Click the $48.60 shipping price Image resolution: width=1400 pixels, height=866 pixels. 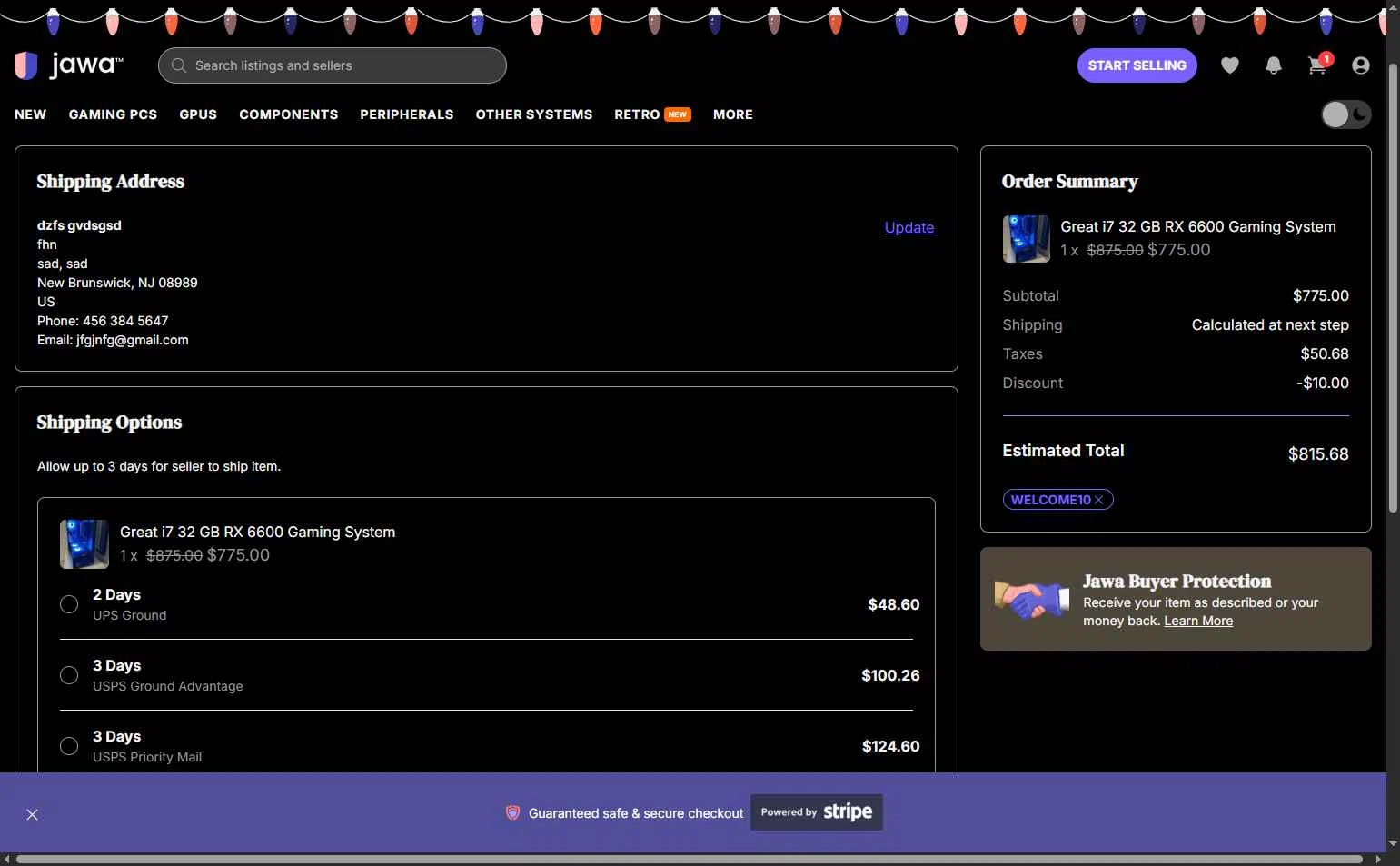click(893, 604)
